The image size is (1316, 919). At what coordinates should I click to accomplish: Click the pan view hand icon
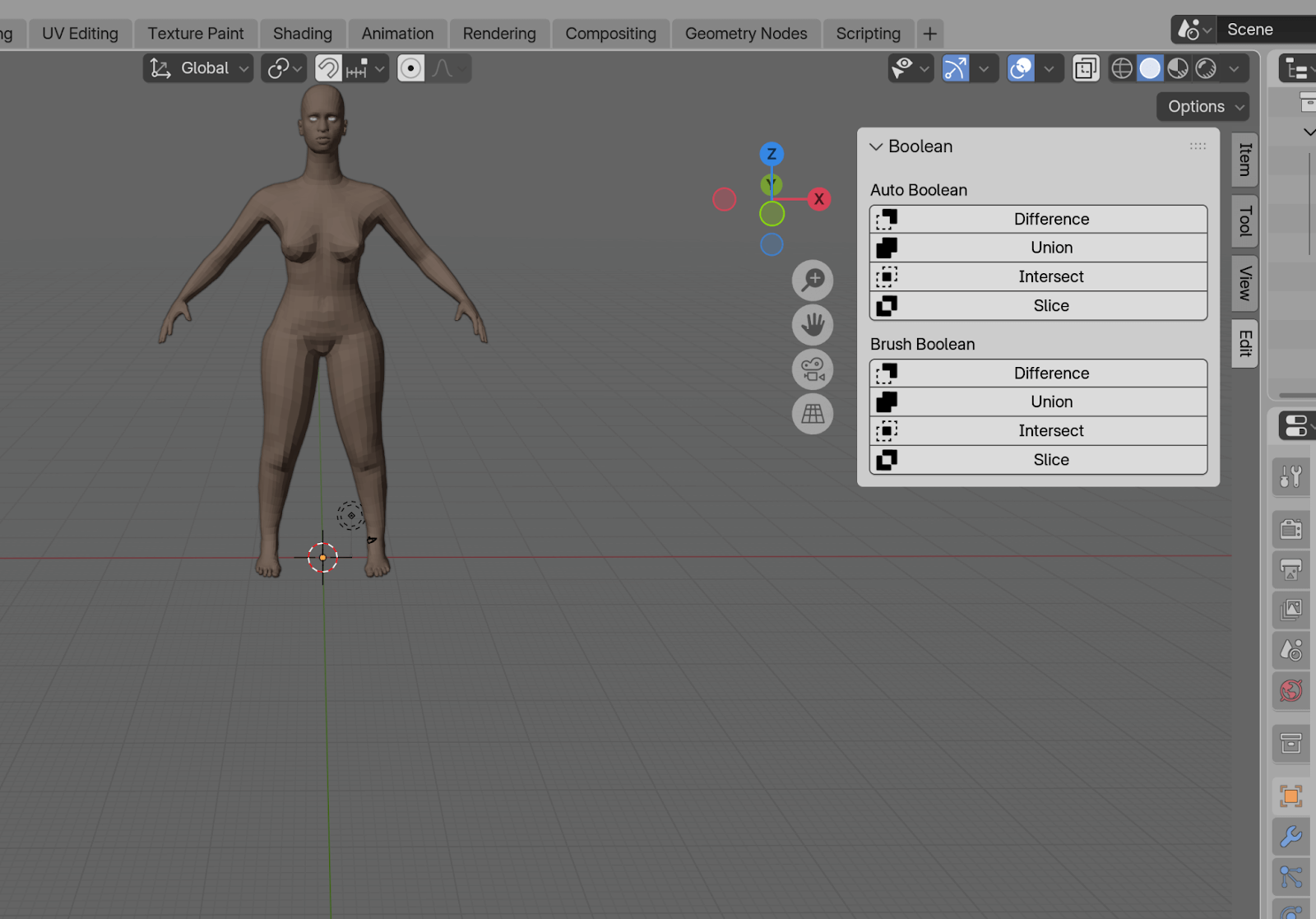[813, 325]
